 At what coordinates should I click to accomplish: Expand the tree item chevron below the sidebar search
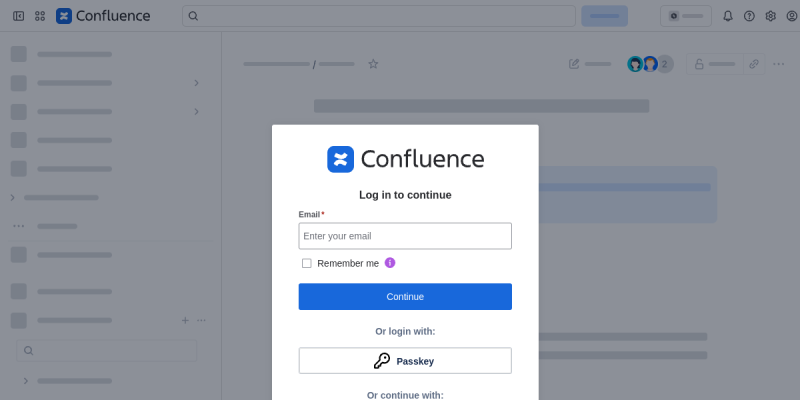tap(26, 381)
